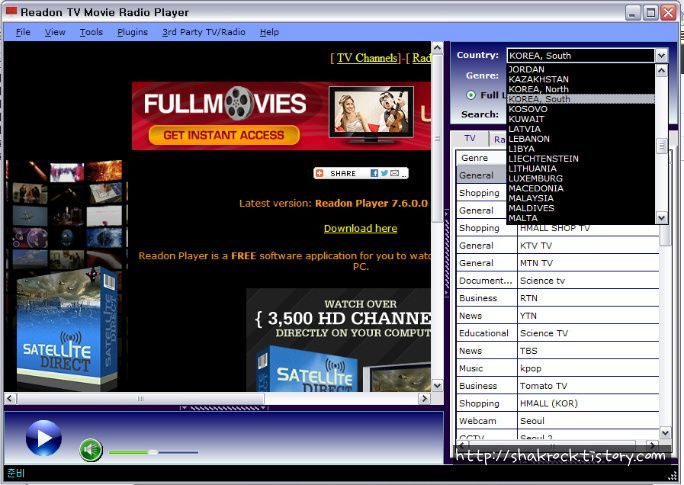Click channel list scroll-down arrow
Screen dimensions: 684x485
665,433
